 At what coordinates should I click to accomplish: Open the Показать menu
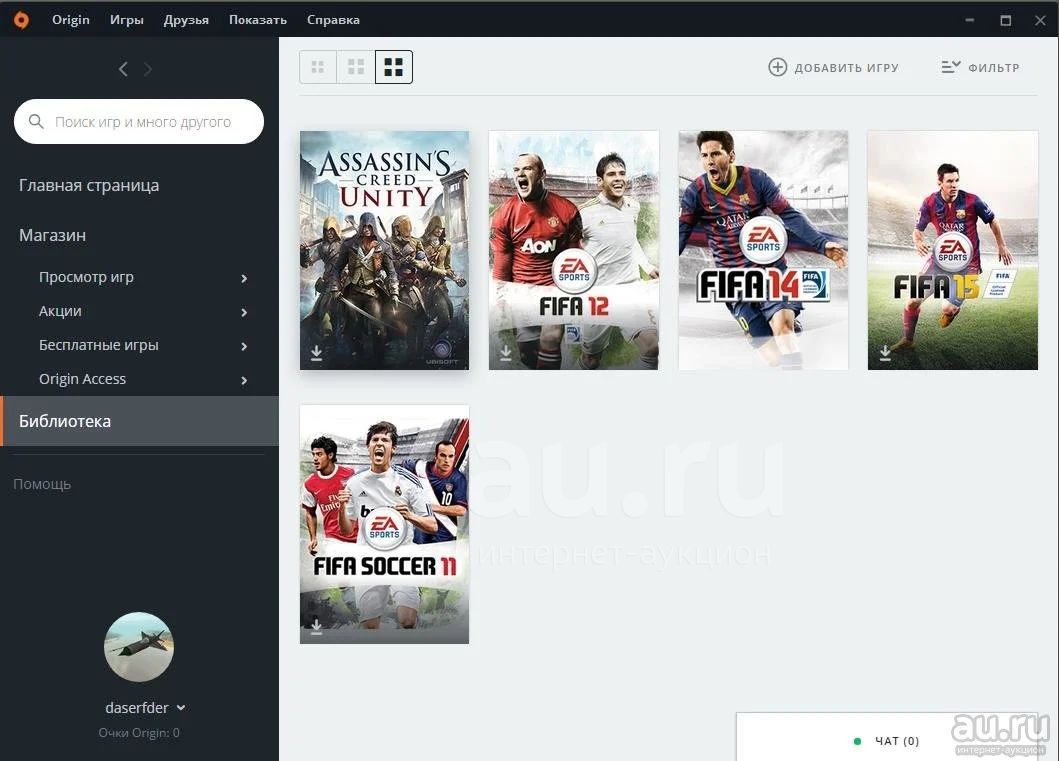pyautogui.click(x=257, y=20)
